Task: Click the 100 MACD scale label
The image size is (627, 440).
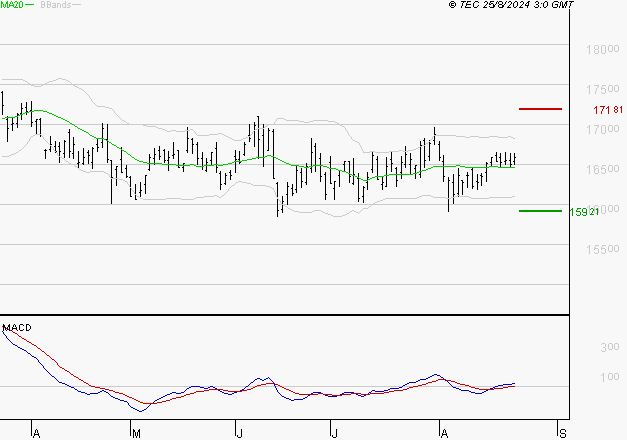Action: click(x=610, y=377)
